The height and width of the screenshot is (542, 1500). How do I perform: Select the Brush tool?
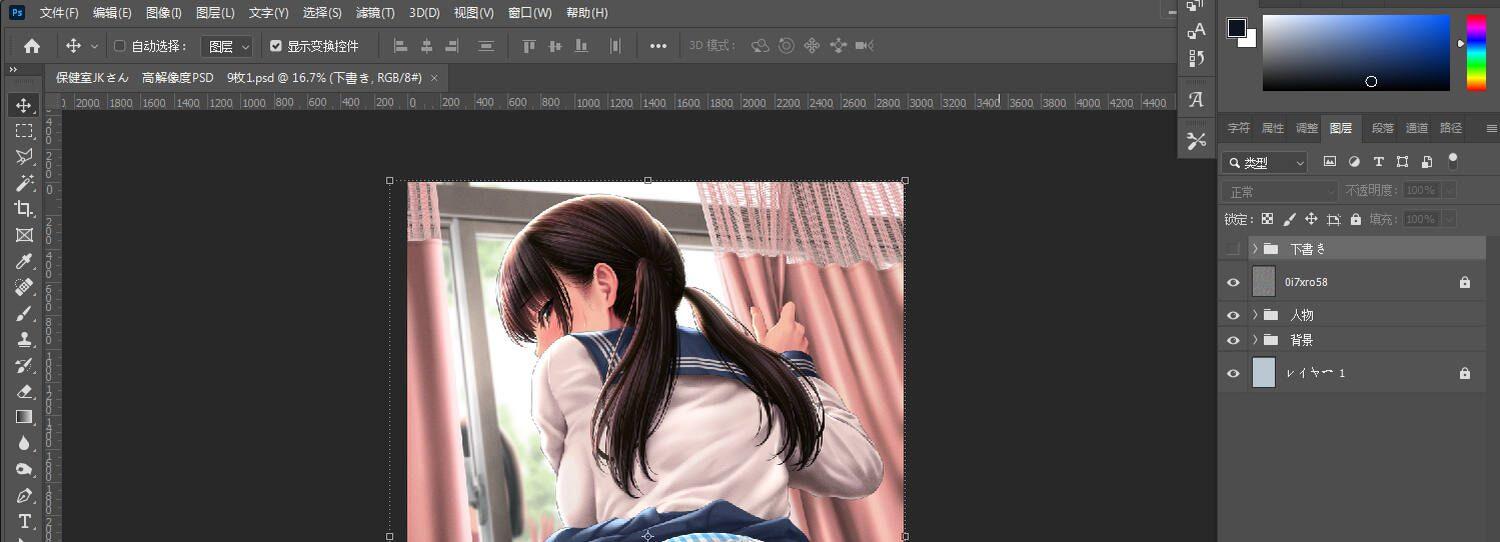click(24, 313)
